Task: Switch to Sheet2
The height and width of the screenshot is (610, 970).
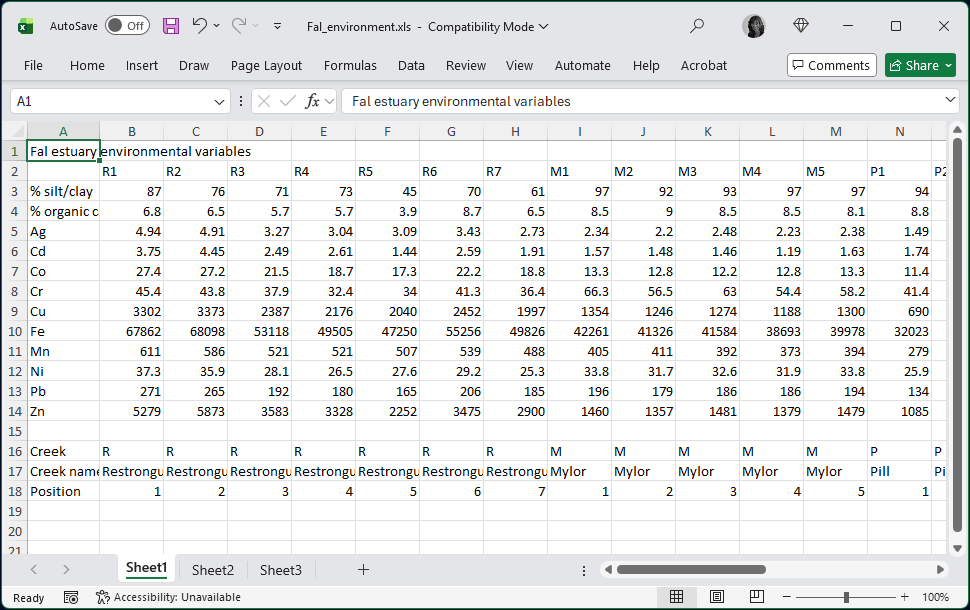Action: click(212, 570)
